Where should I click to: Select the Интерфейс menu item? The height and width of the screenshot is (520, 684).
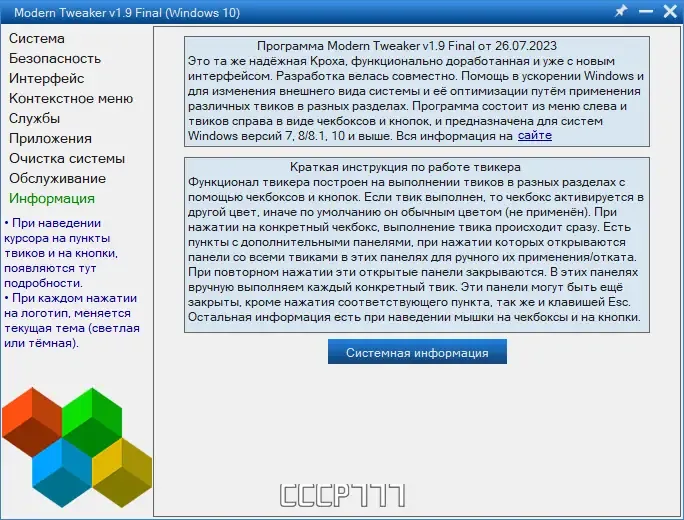(47, 79)
